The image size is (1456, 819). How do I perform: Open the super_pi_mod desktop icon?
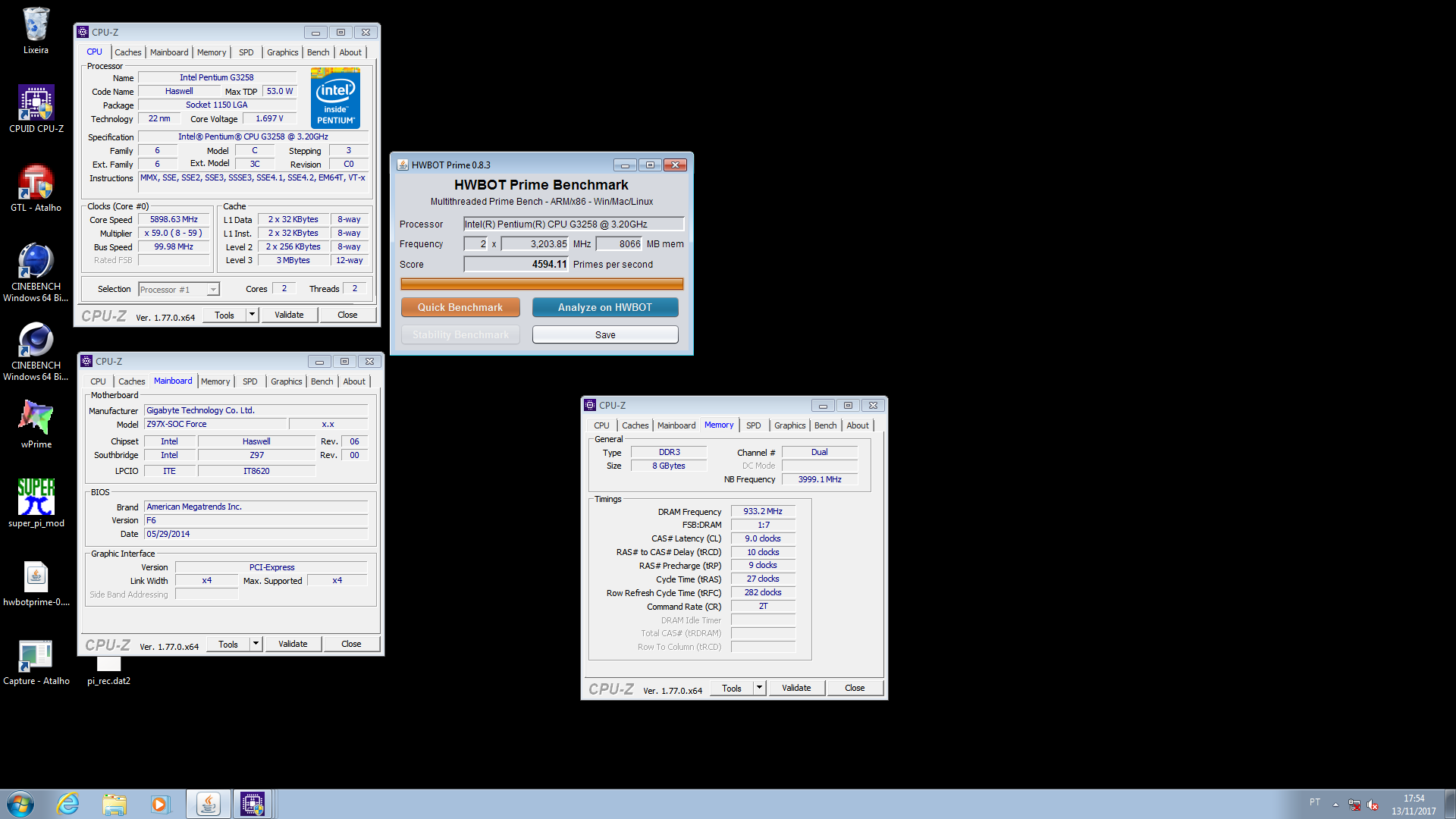coord(36,504)
